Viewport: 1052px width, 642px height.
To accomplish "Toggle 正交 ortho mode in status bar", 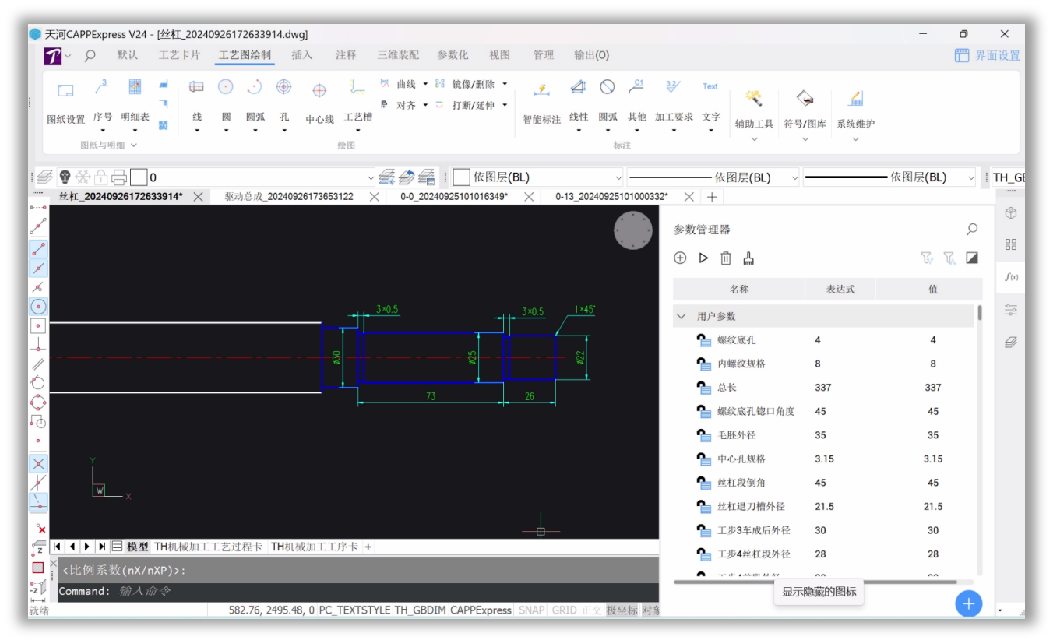I will coord(591,610).
